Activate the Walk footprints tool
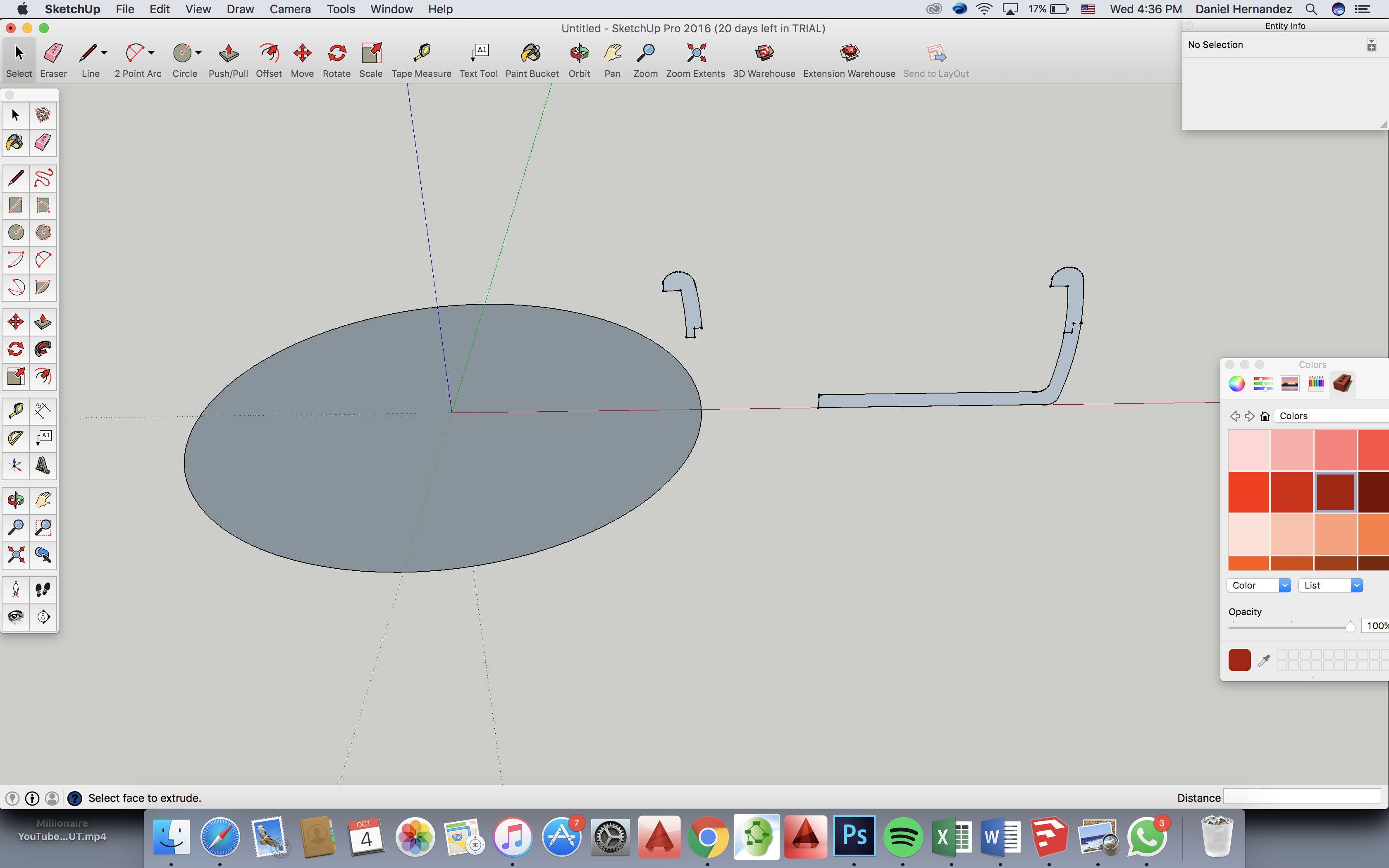Image resolution: width=1389 pixels, height=868 pixels. 43,589
